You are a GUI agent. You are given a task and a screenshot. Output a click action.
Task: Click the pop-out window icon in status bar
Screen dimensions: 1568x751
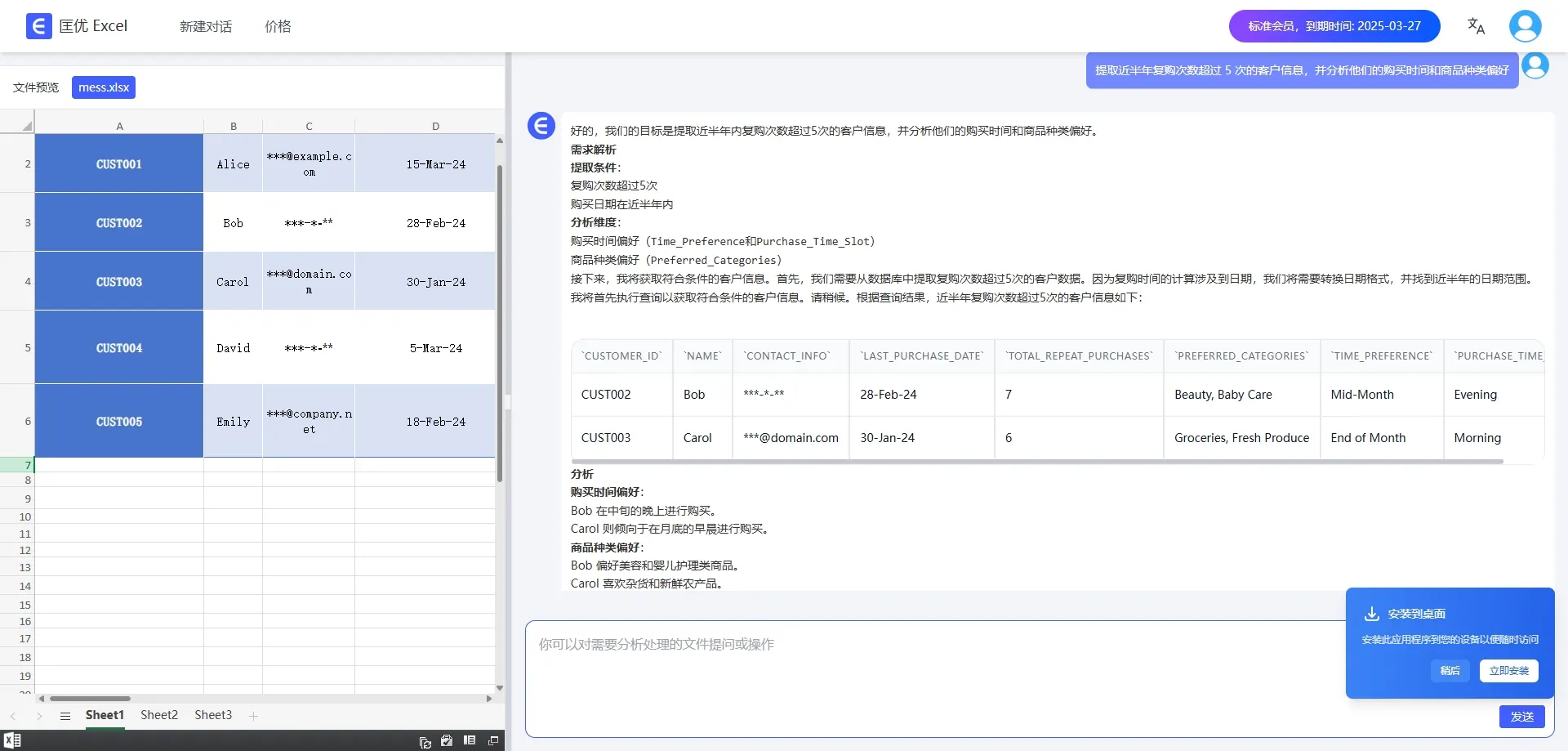[493, 740]
